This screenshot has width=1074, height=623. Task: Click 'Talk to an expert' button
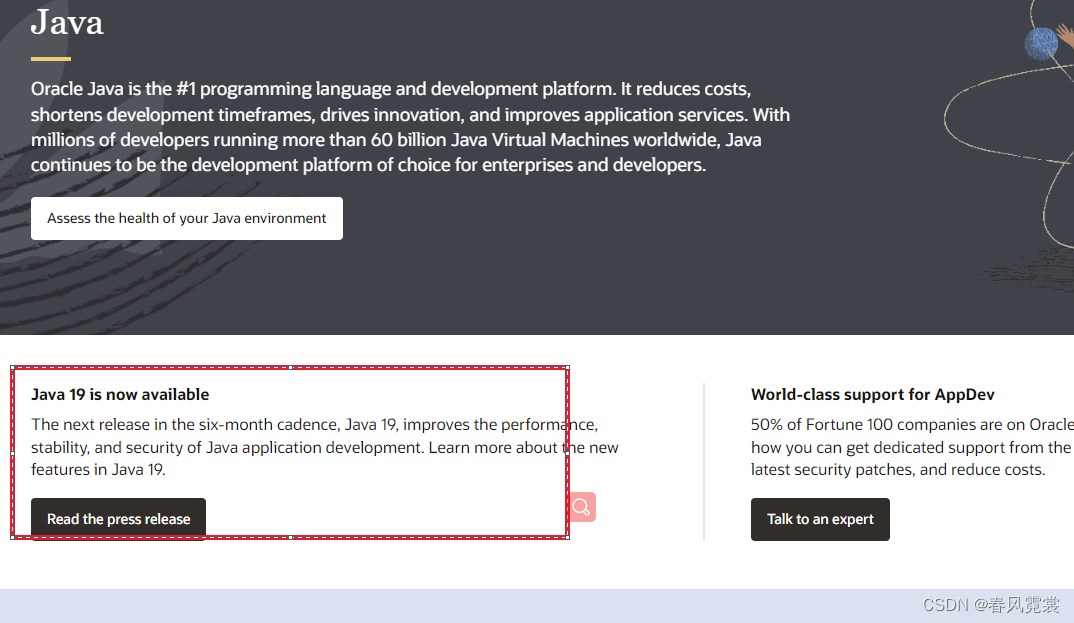[820, 519]
